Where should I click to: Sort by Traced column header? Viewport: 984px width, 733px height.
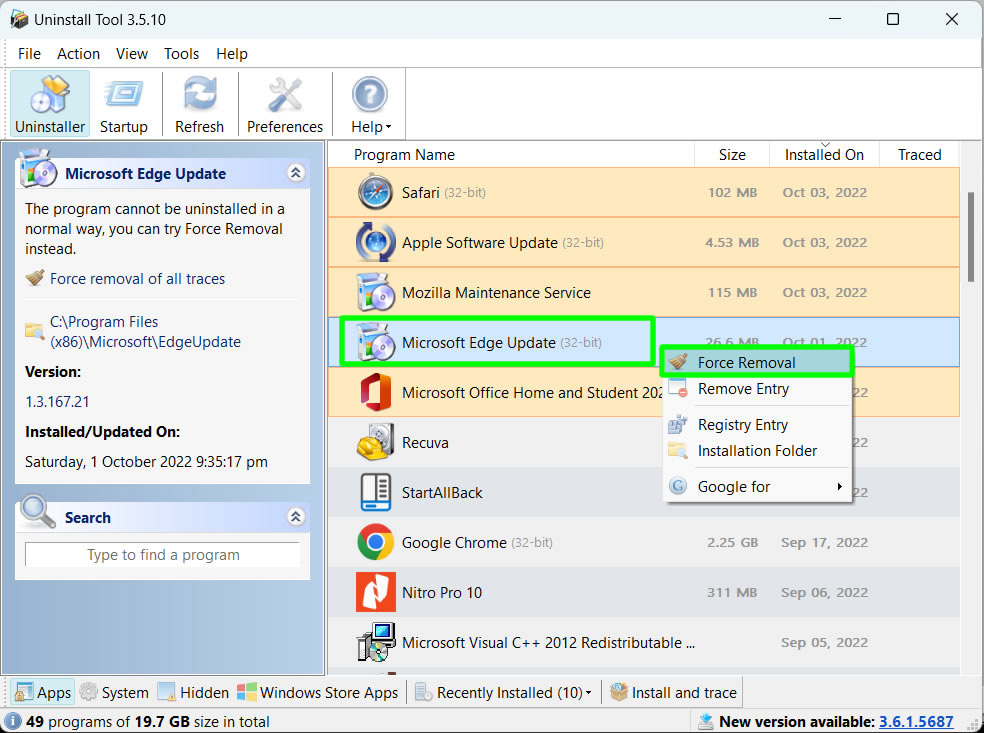(919, 154)
